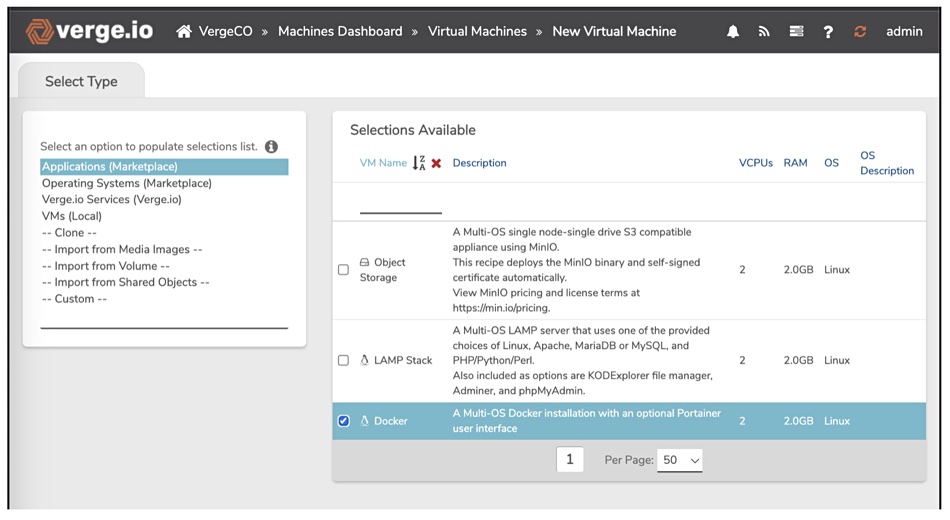Select Import from Volume option
Screen dimensions: 950x520
105,266
